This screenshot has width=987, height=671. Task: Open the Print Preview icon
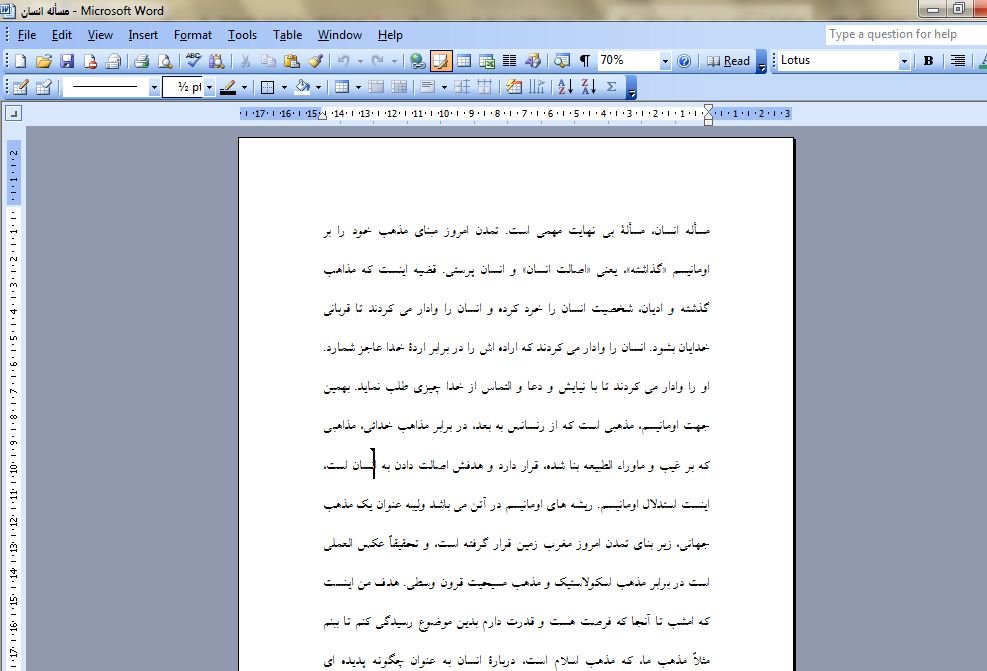(x=164, y=61)
